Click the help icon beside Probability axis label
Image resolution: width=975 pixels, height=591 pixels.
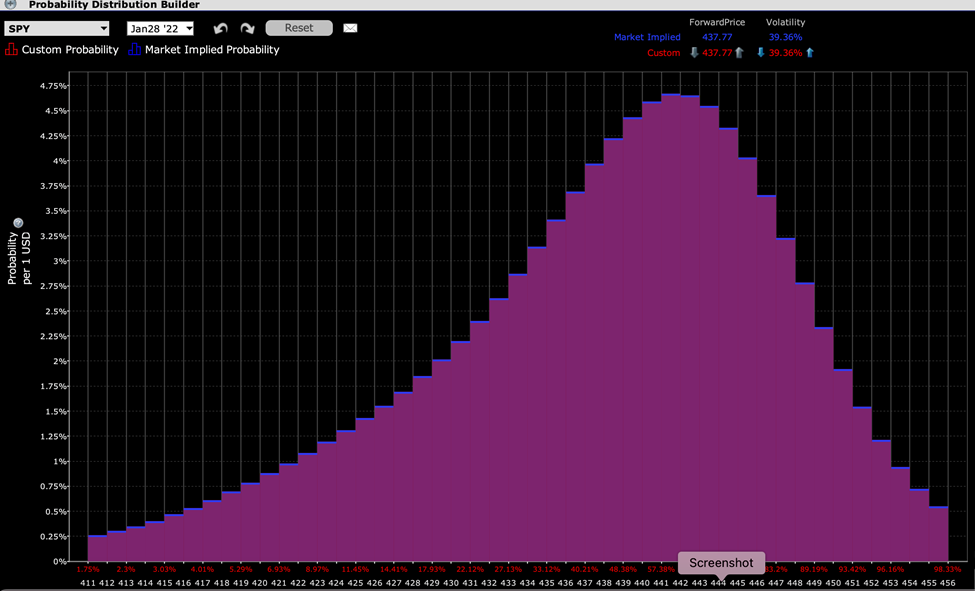click(x=18, y=223)
